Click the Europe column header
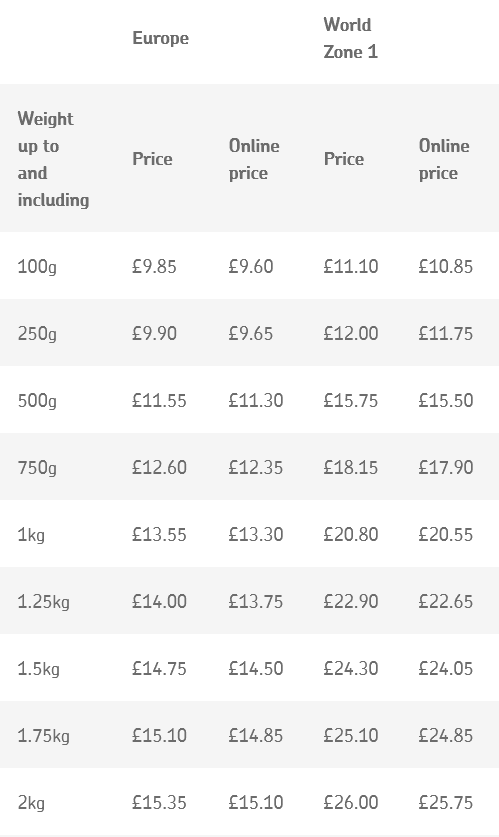The width and height of the screenshot is (499, 837). click(160, 38)
